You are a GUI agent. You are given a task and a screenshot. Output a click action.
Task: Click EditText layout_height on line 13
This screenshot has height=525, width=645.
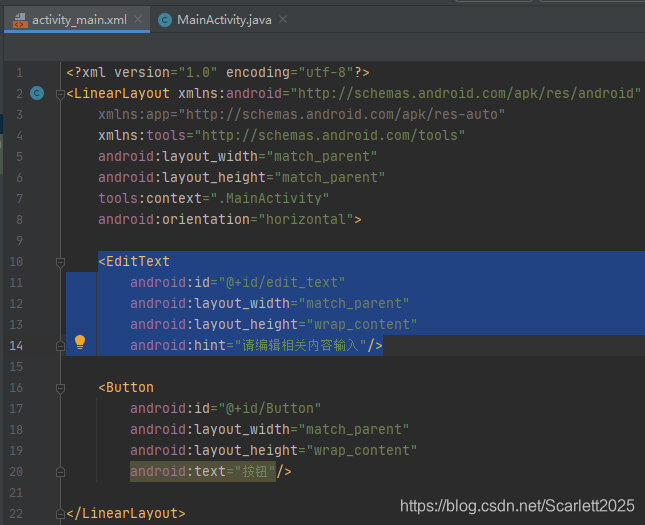click(x=274, y=324)
